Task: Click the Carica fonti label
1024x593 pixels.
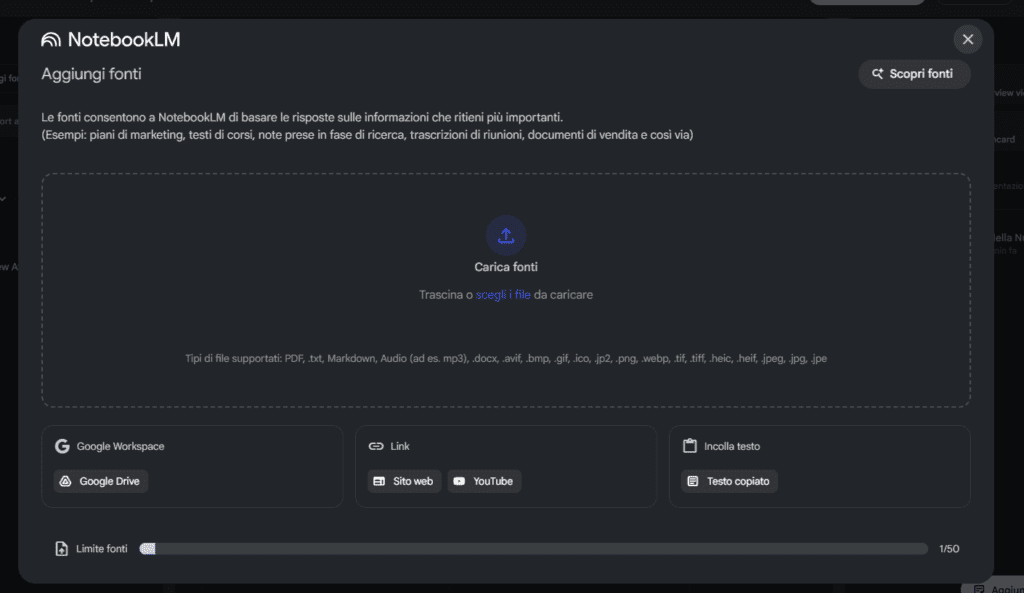Action: 506,267
